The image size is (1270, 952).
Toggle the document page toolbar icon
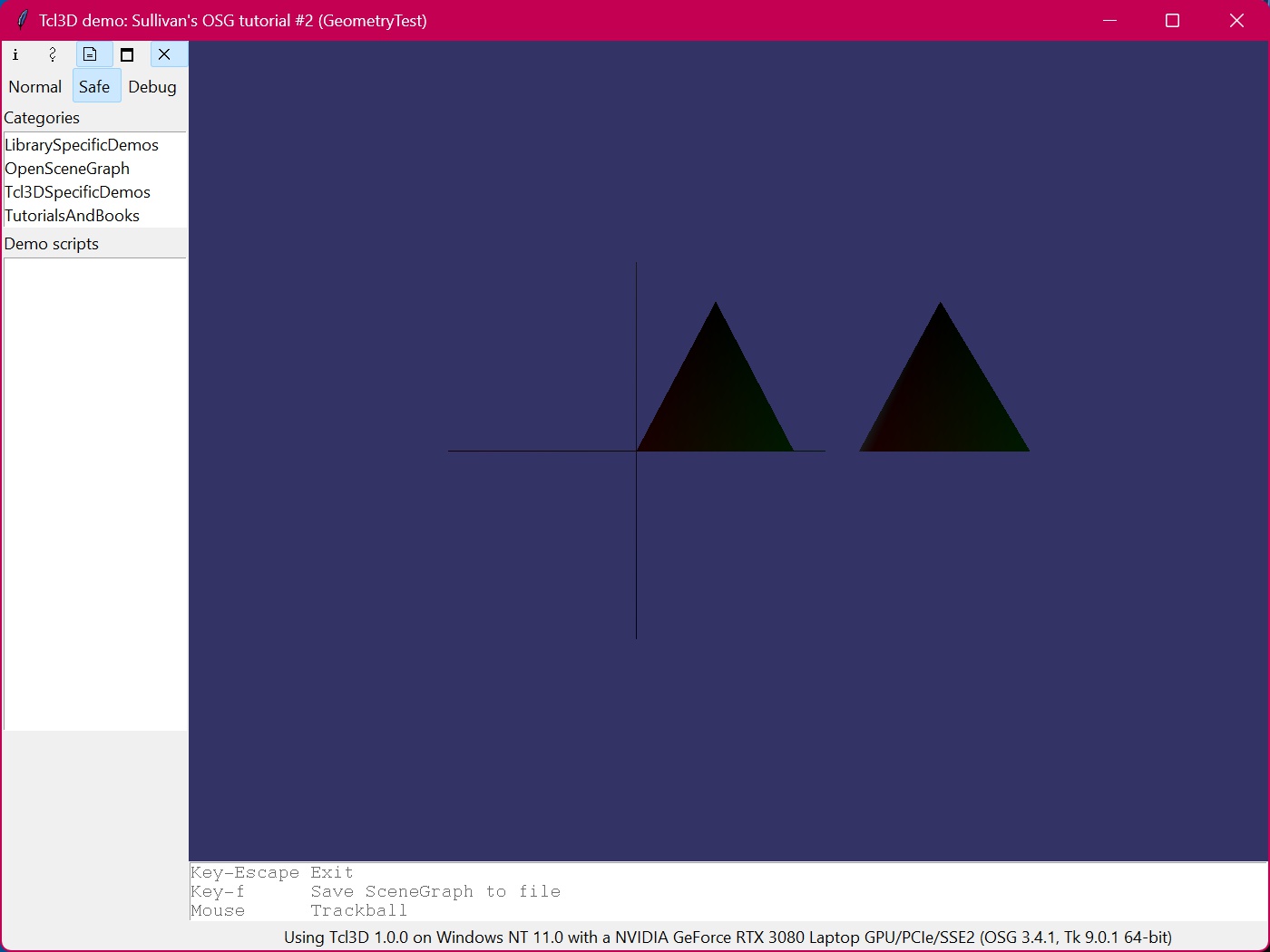[90, 54]
